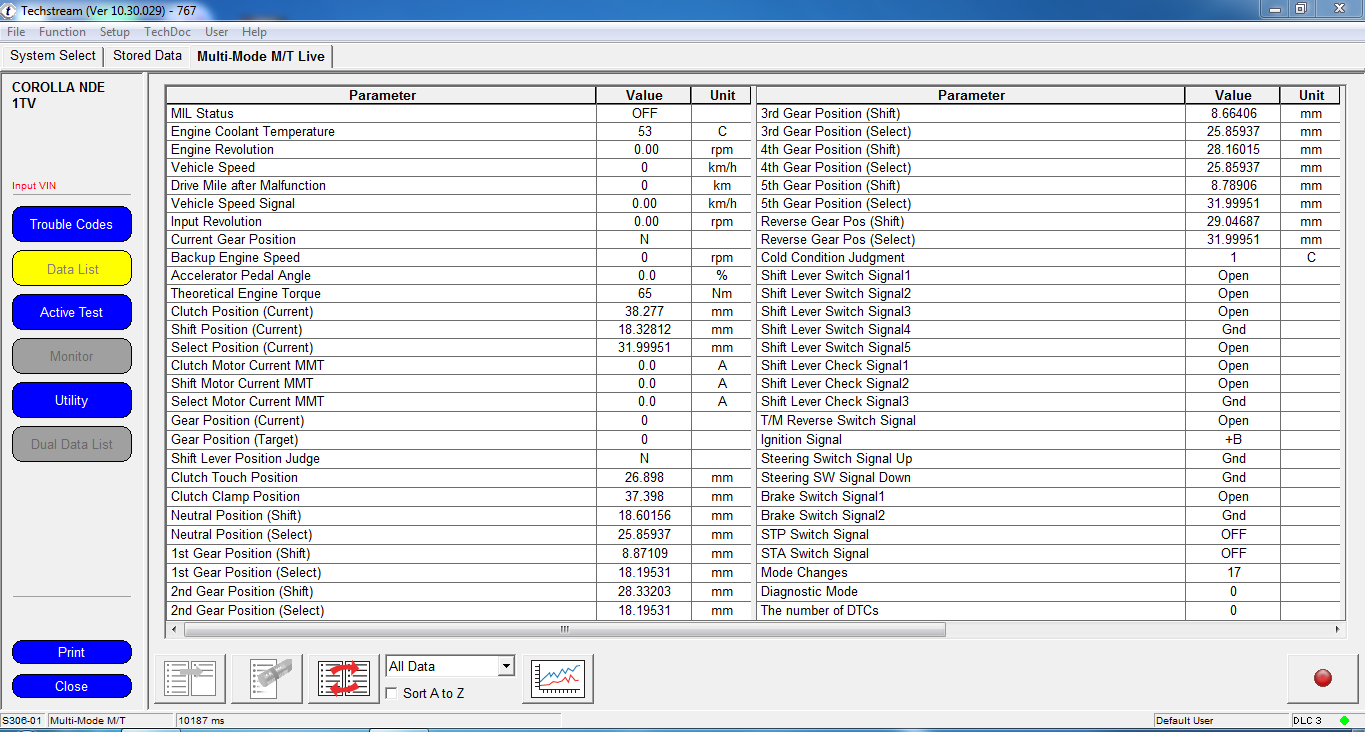
Task: Switch to the Stored Data tab
Action: click(x=147, y=56)
